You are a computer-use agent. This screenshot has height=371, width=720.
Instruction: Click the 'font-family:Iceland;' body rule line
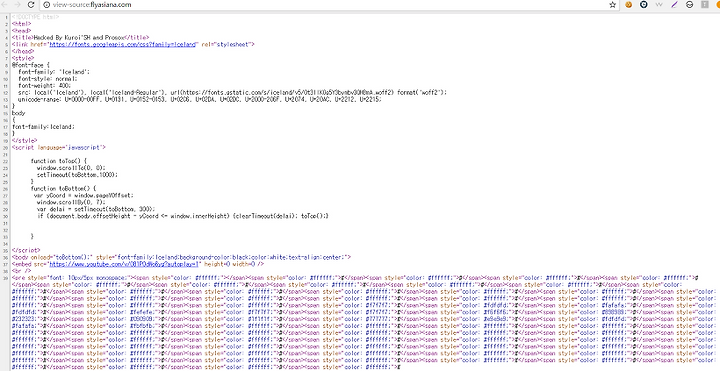(43, 127)
